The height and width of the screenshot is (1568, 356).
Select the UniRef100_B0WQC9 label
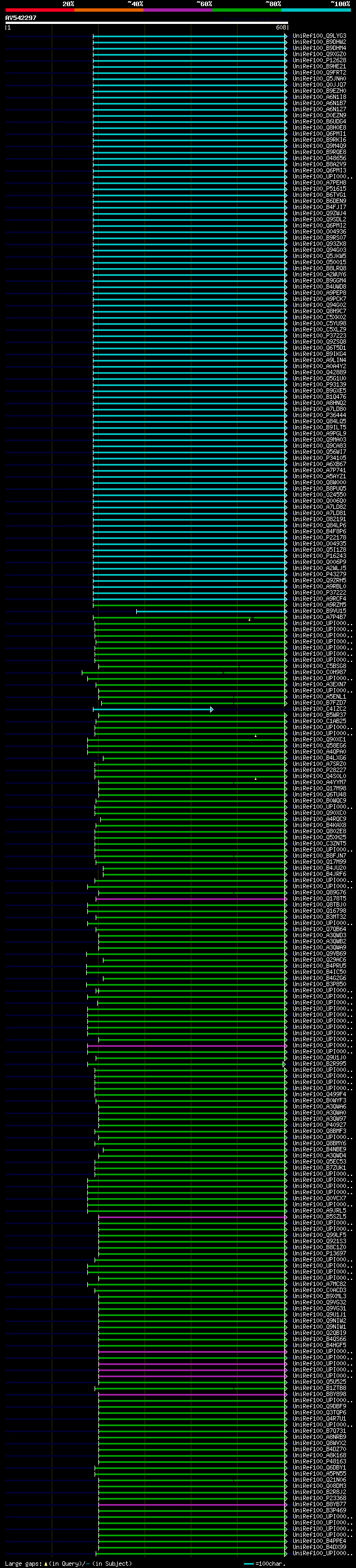319,800
